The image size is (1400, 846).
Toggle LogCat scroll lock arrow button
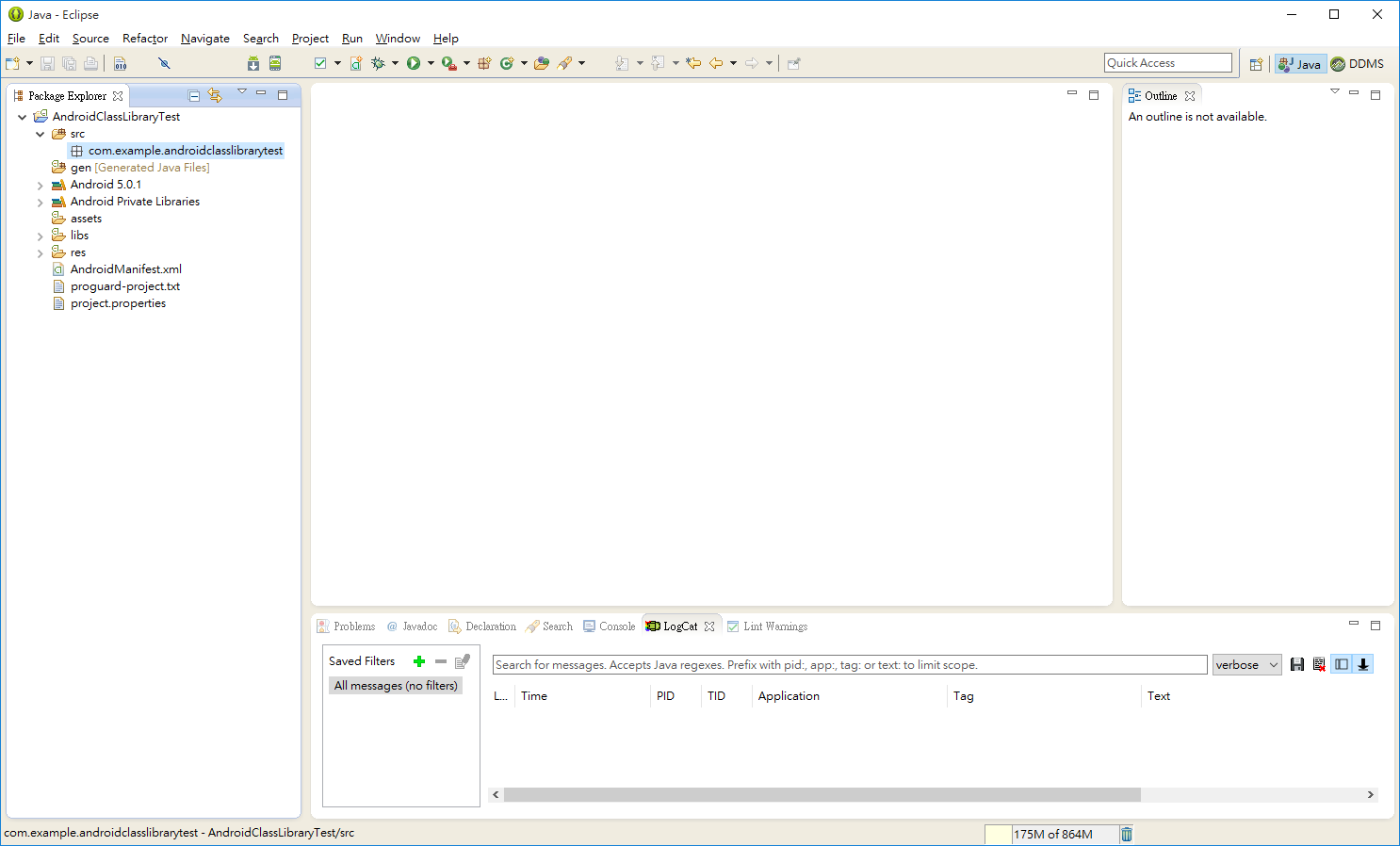coord(1363,664)
